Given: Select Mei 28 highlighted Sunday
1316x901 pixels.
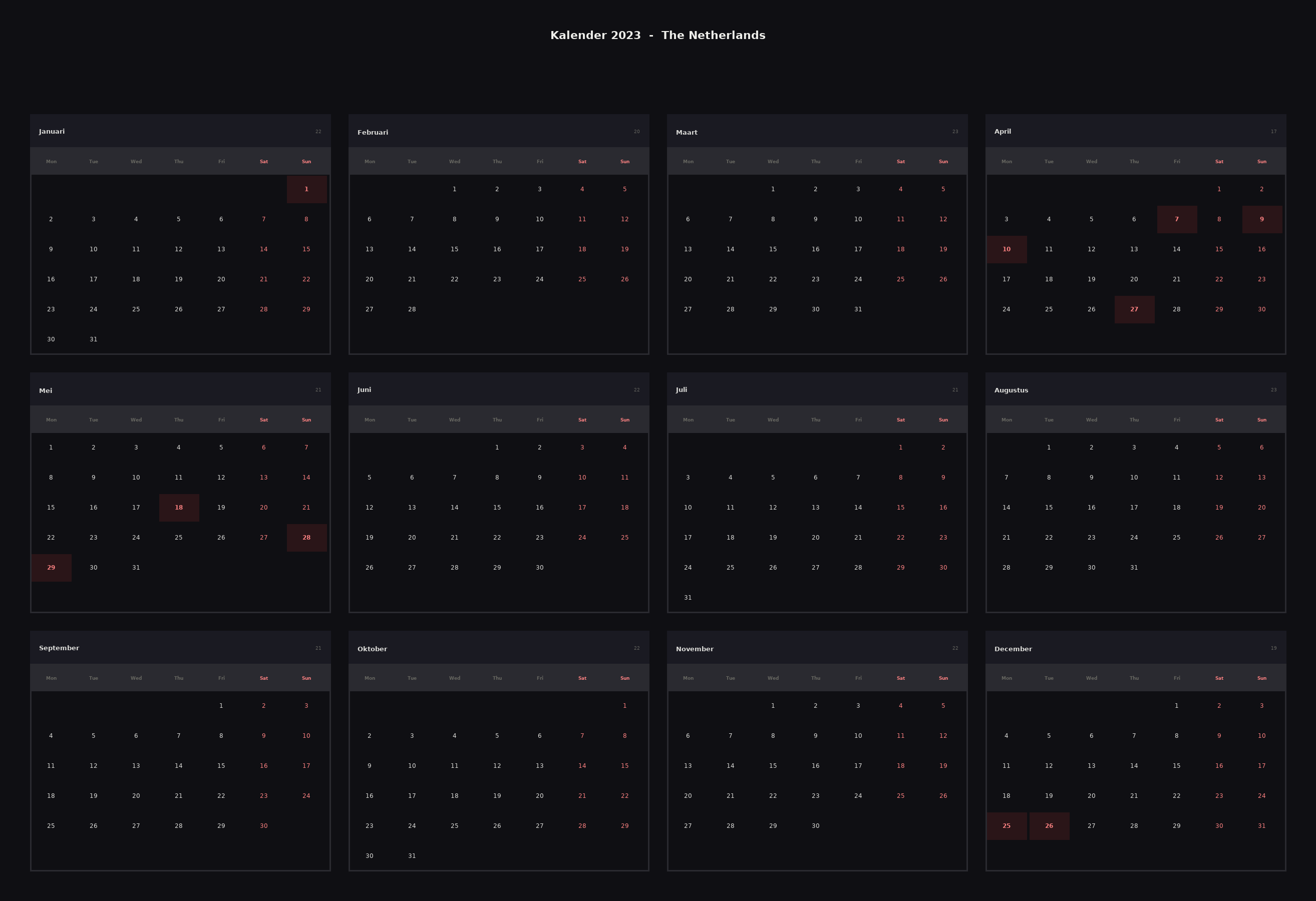Looking at the screenshot, I should point(306,538).
